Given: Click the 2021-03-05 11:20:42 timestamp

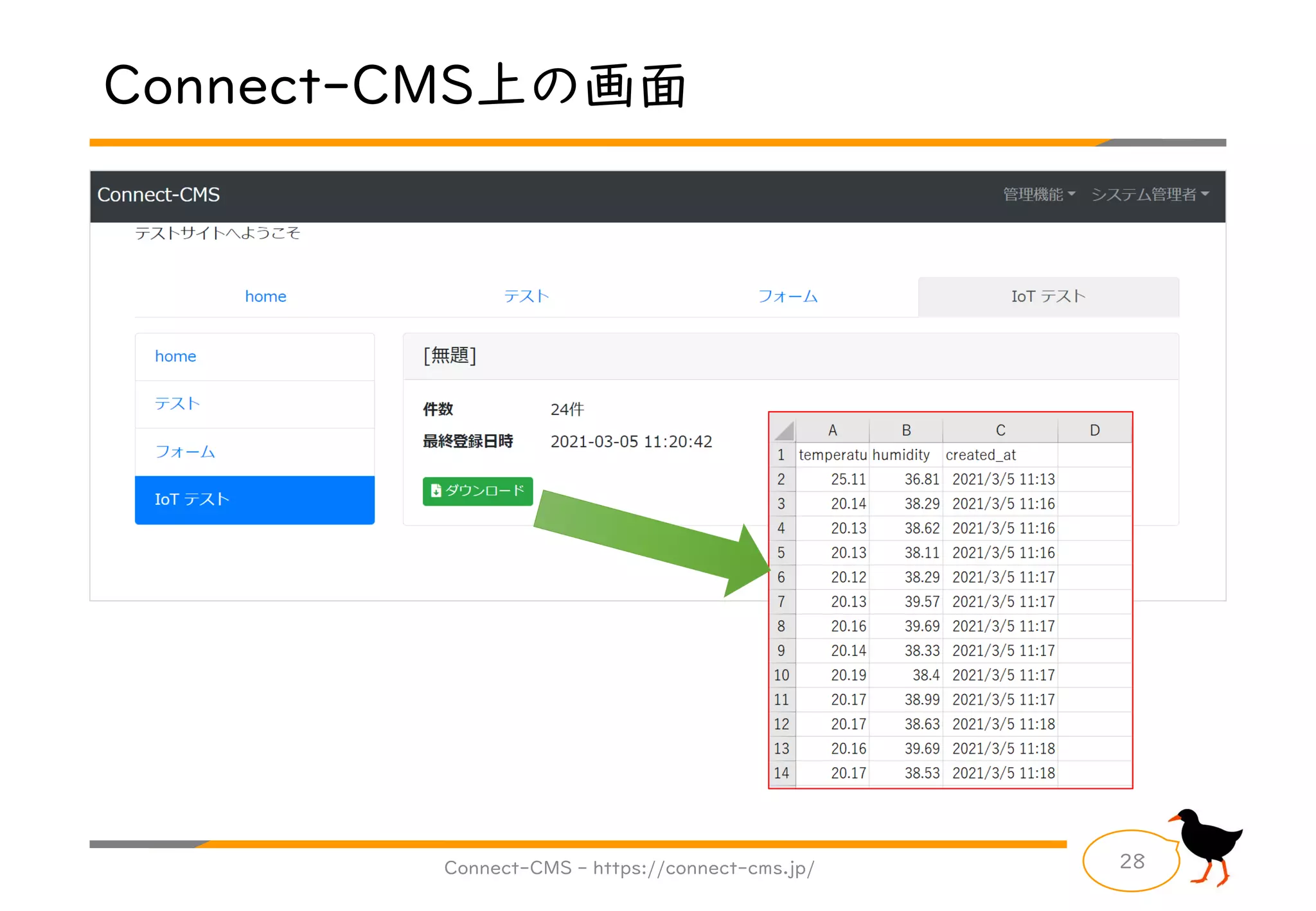Looking at the screenshot, I should click(x=631, y=441).
